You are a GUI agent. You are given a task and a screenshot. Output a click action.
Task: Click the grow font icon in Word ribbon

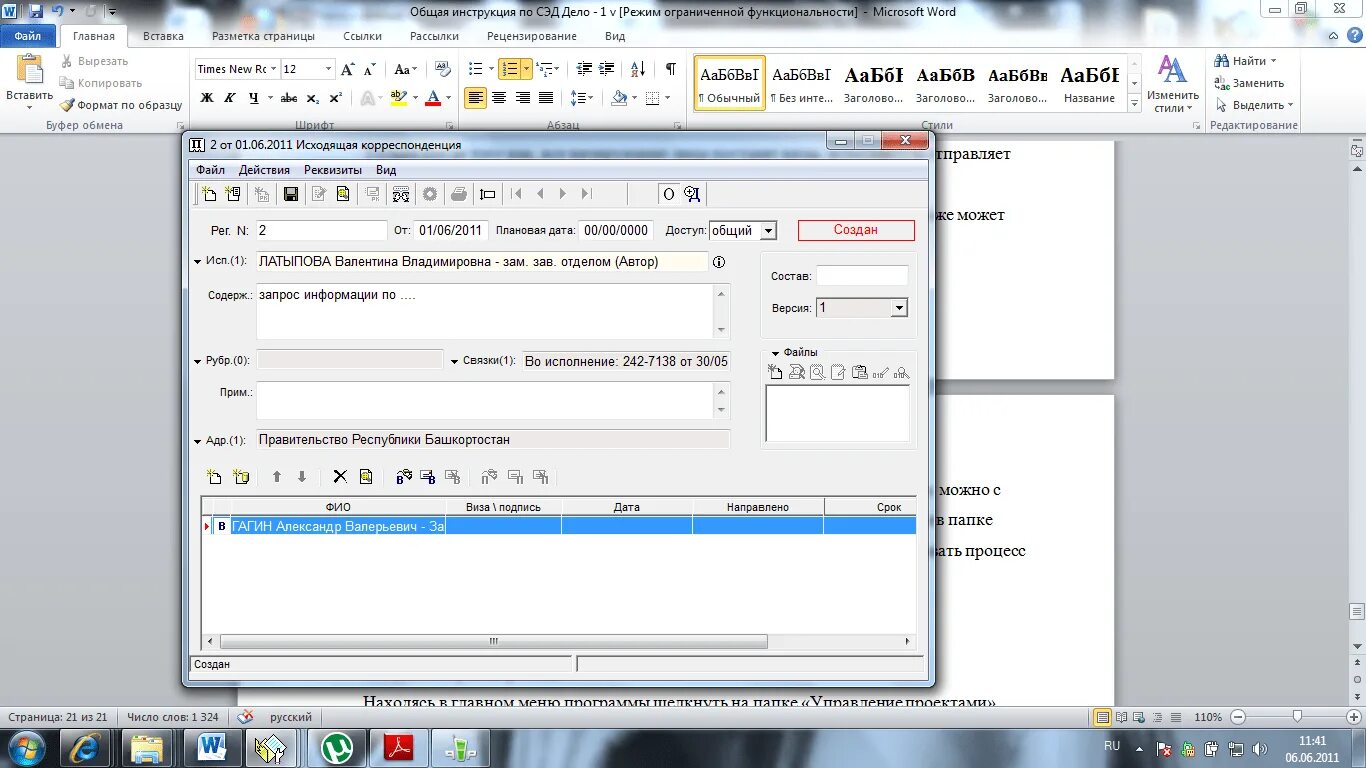347,69
